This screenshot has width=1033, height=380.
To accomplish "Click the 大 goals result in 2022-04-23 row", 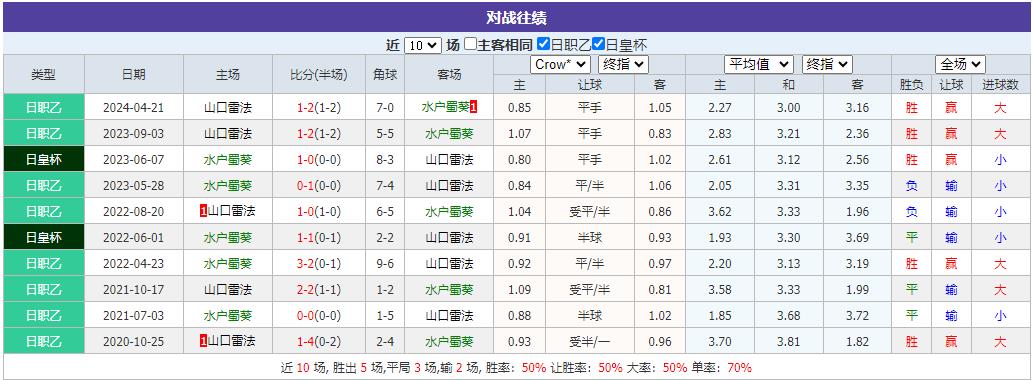I will [x=1001, y=263].
